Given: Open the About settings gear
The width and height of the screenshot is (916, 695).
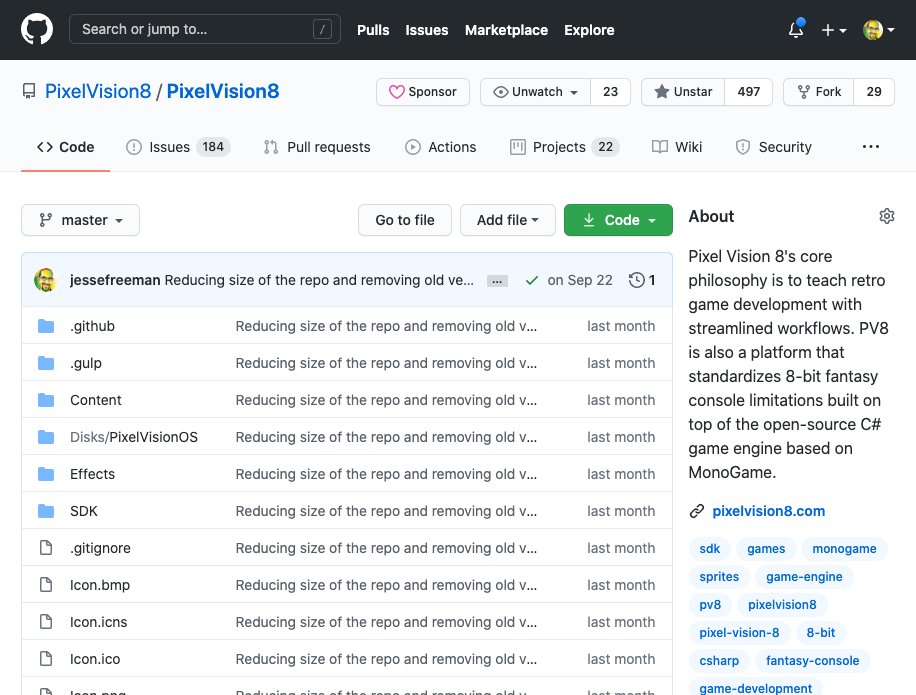Looking at the screenshot, I should point(887,216).
